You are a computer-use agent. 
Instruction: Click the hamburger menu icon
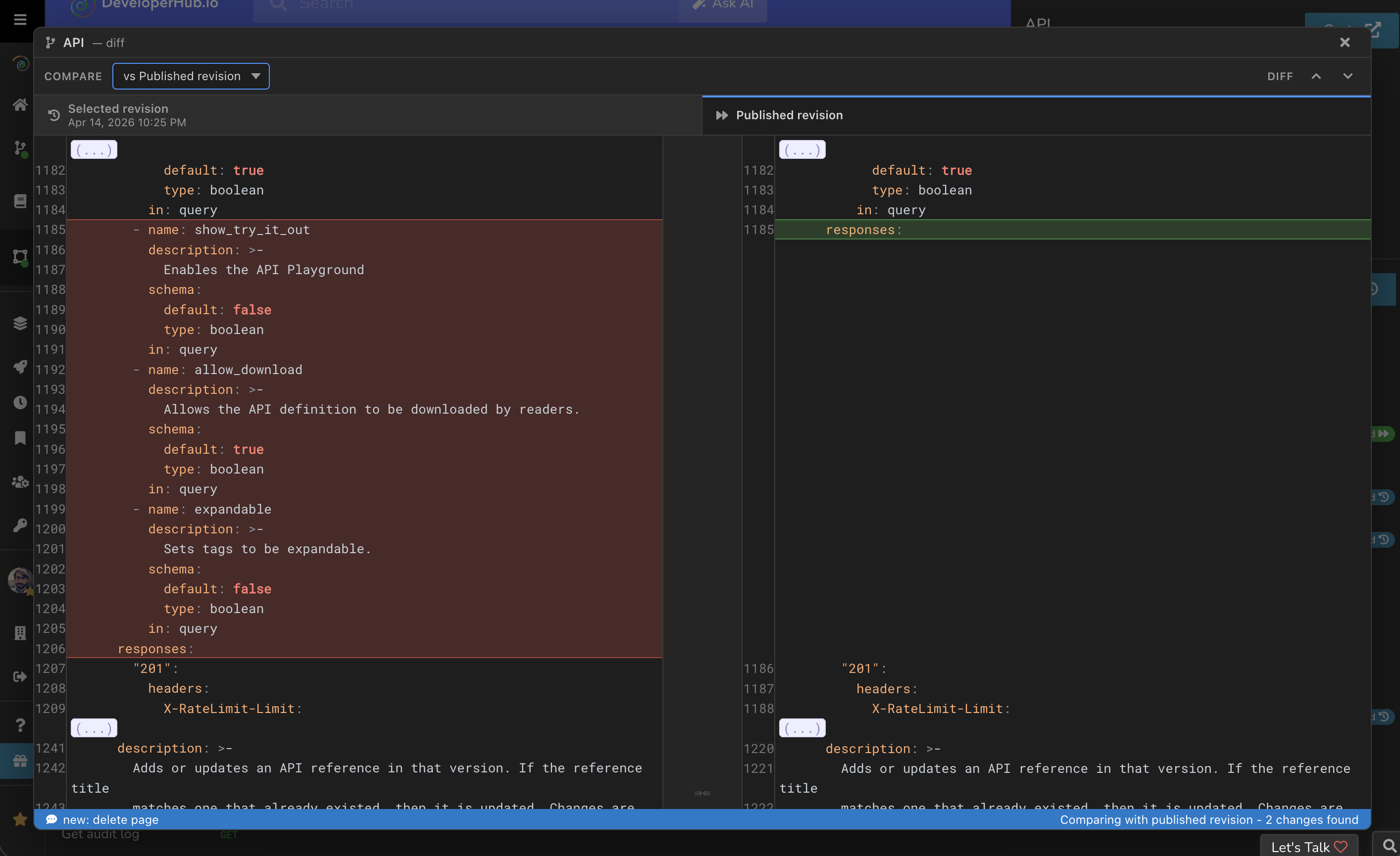coord(20,20)
